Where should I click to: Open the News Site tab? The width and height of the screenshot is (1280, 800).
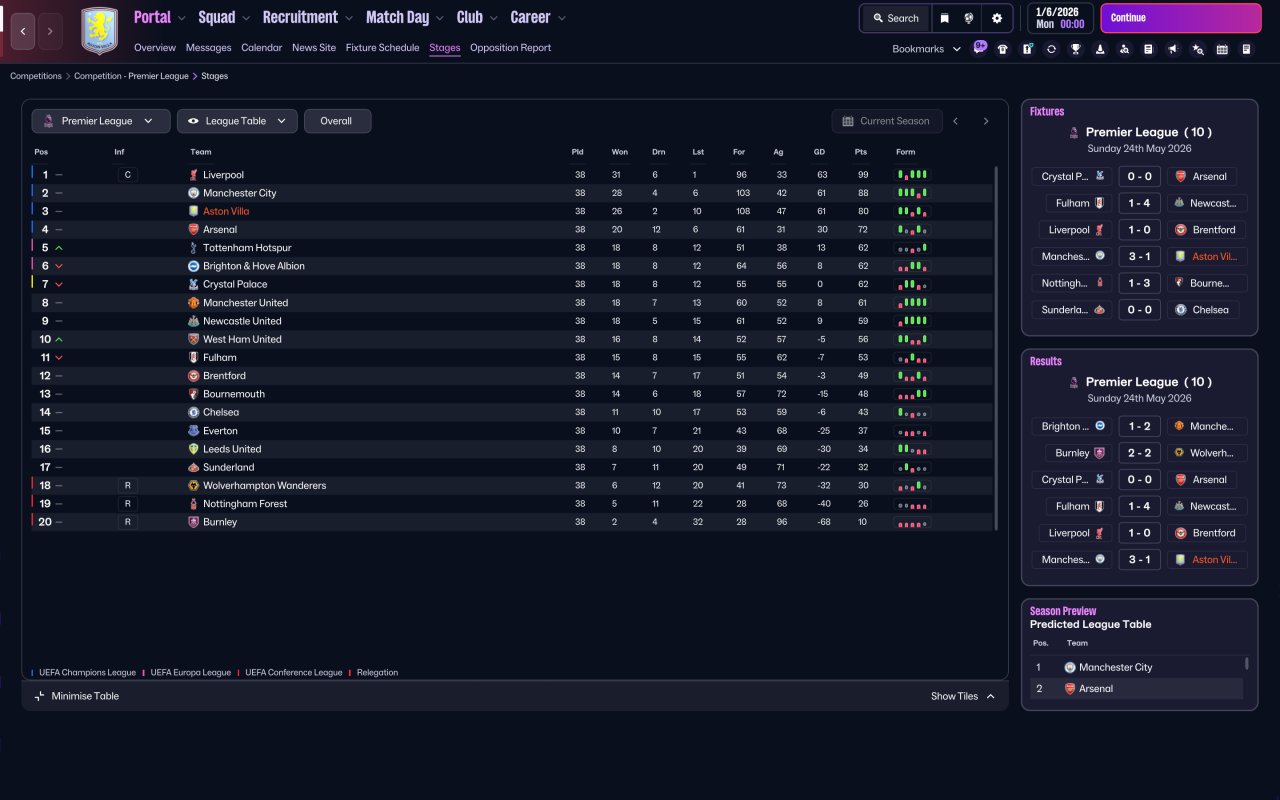pos(314,48)
